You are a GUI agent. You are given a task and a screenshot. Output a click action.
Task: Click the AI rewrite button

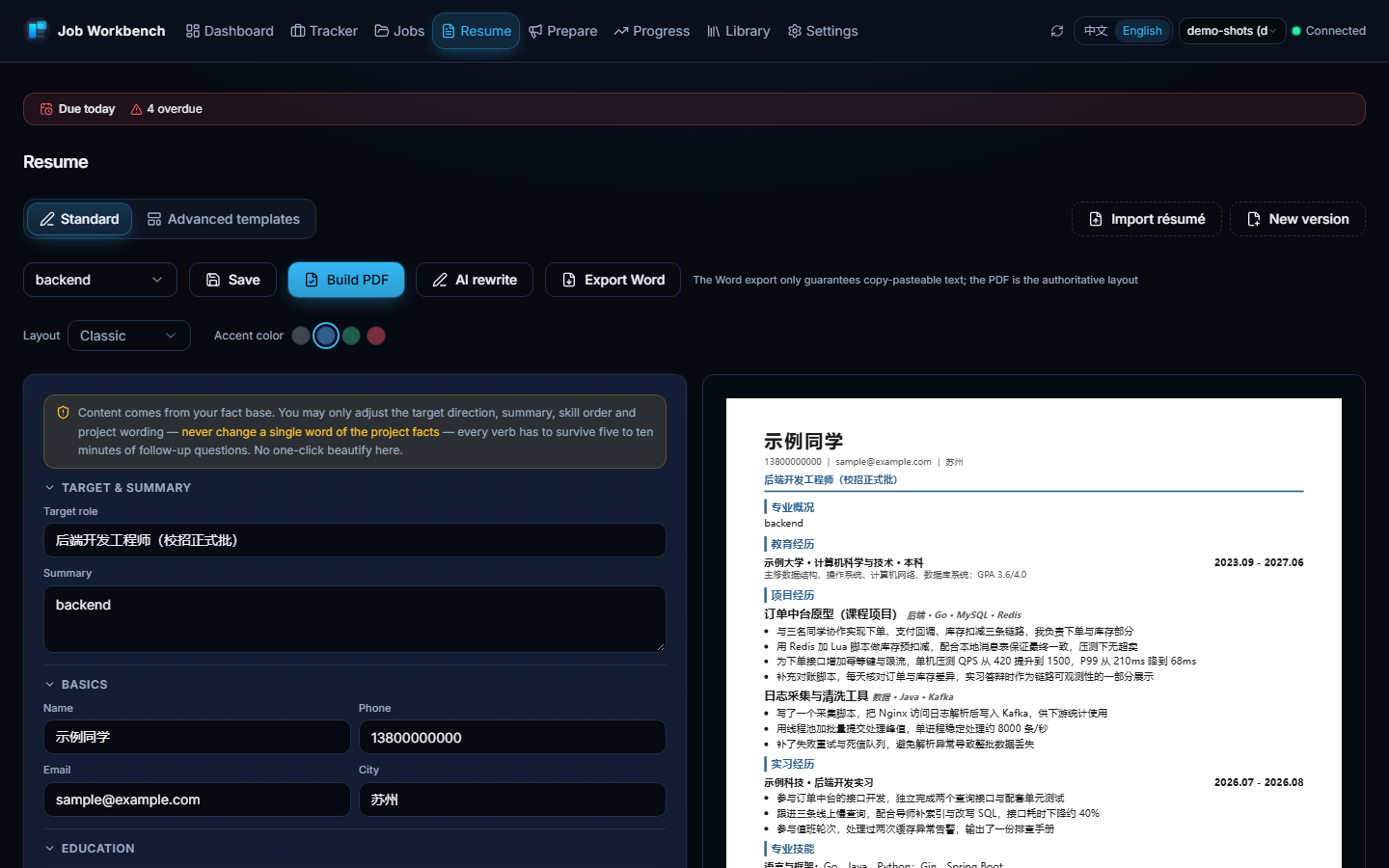click(475, 280)
